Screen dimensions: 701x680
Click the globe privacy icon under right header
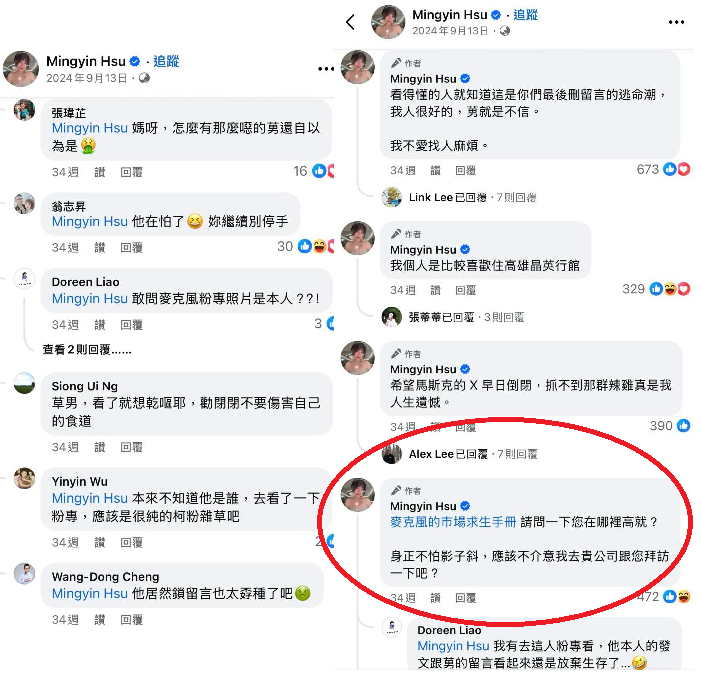(504, 31)
